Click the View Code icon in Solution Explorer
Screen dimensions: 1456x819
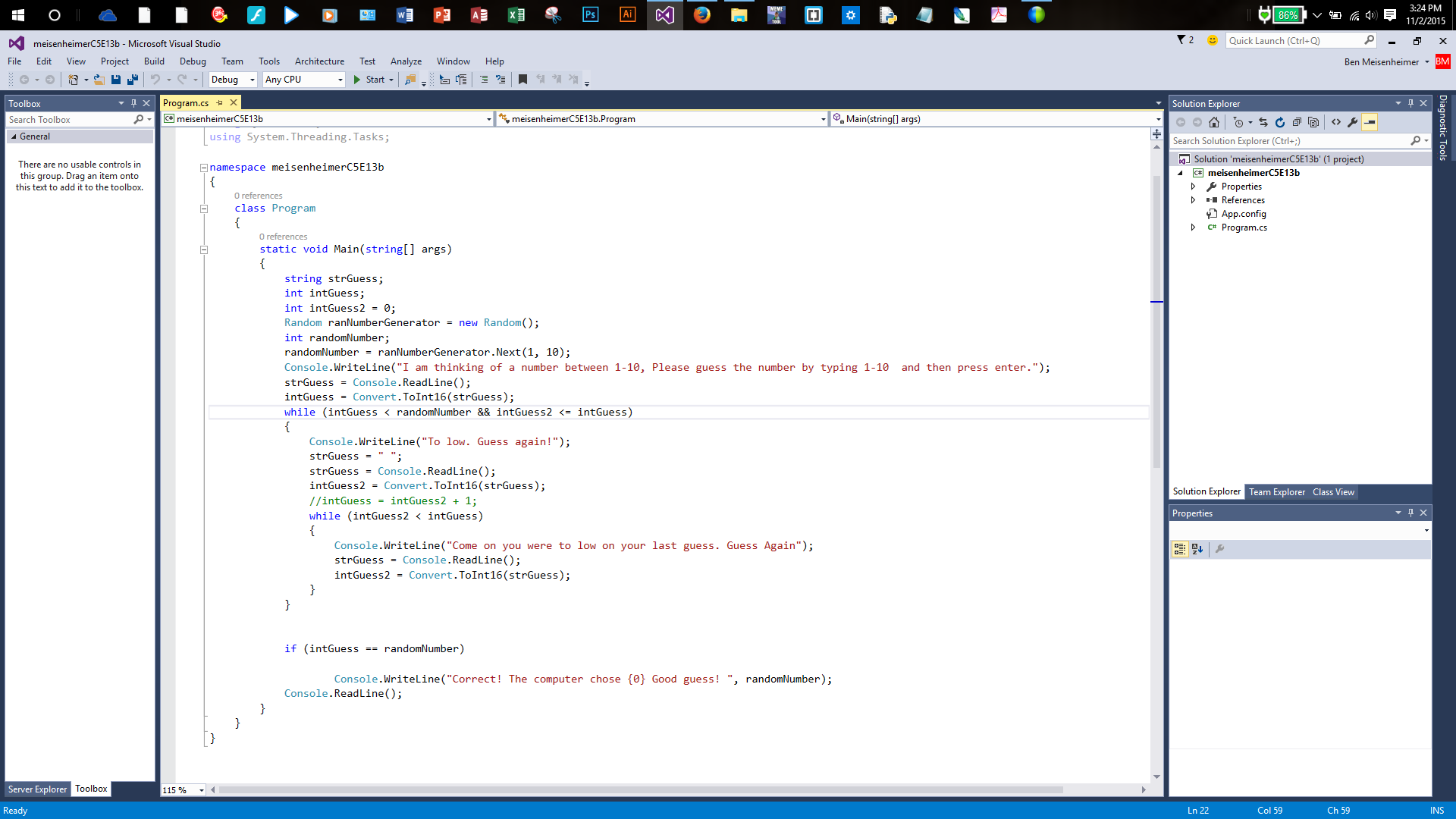click(1336, 122)
